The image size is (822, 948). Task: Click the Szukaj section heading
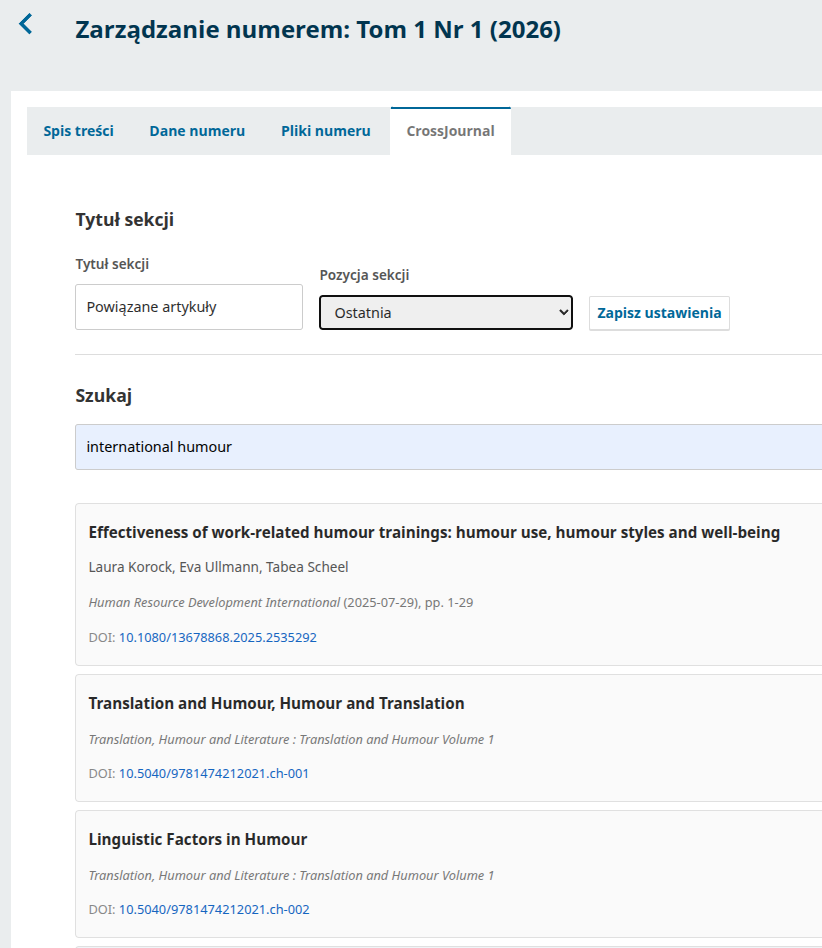[x=104, y=396]
